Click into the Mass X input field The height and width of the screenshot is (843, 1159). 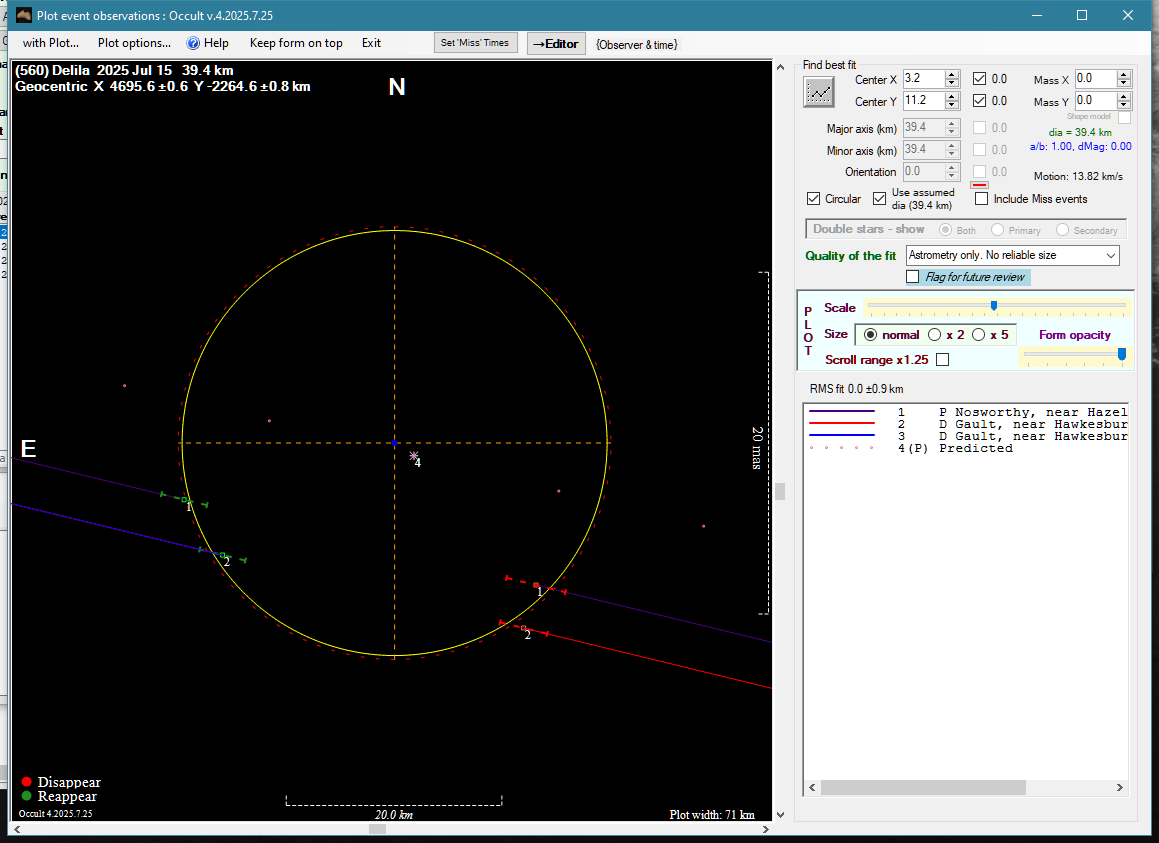1095,79
